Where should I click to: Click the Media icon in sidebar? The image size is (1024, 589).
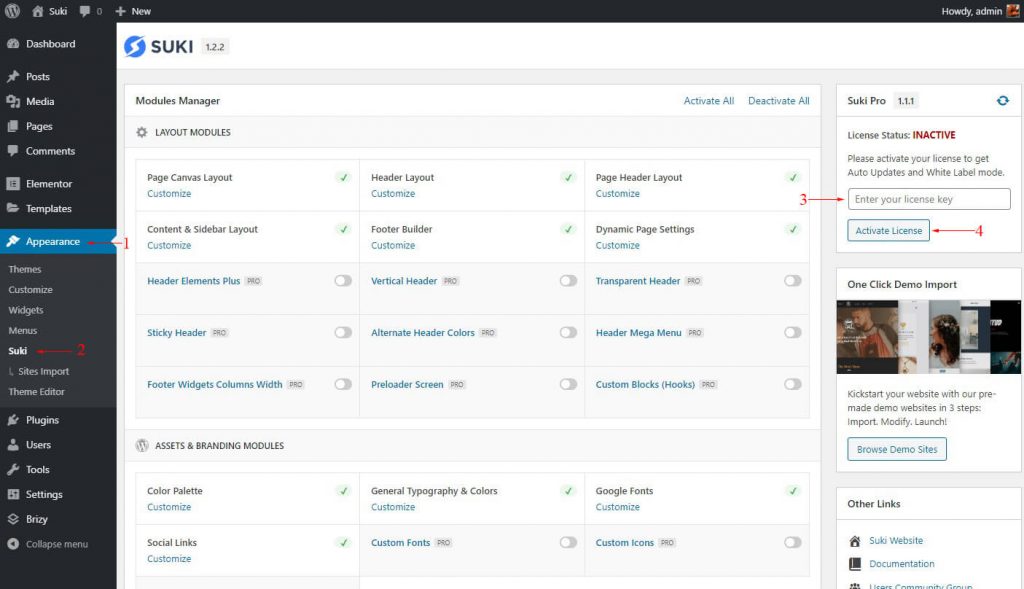(x=12, y=101)
